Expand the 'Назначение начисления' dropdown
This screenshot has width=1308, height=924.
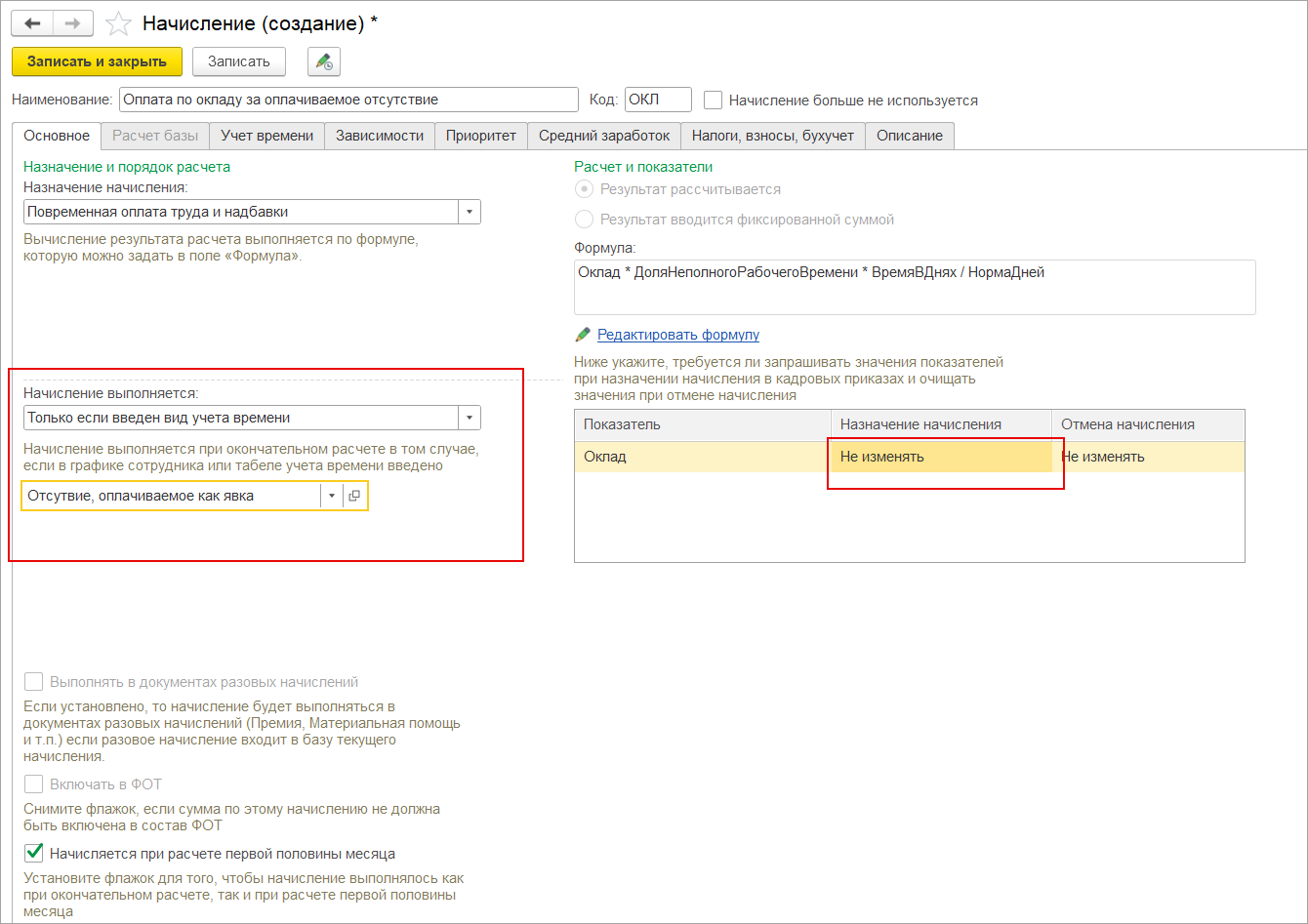(x=470, y=212)
